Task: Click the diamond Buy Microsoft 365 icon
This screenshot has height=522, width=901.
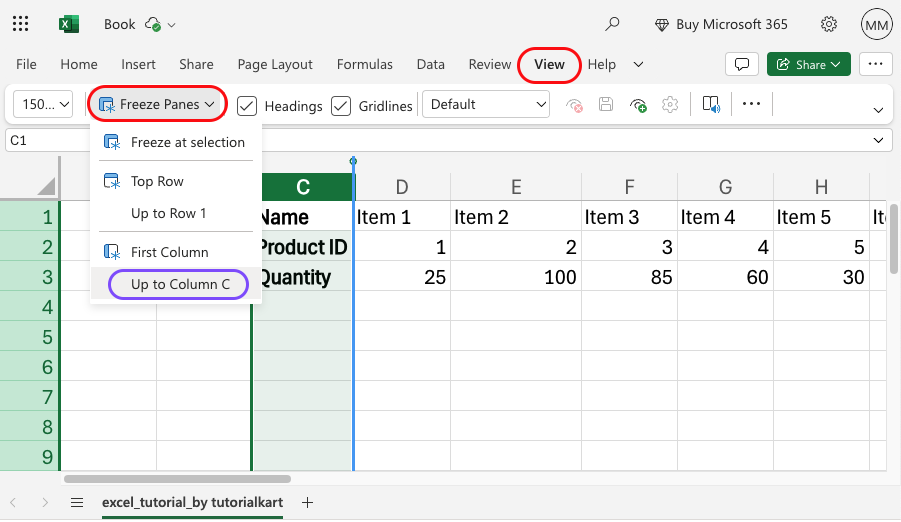Action: 662,25
